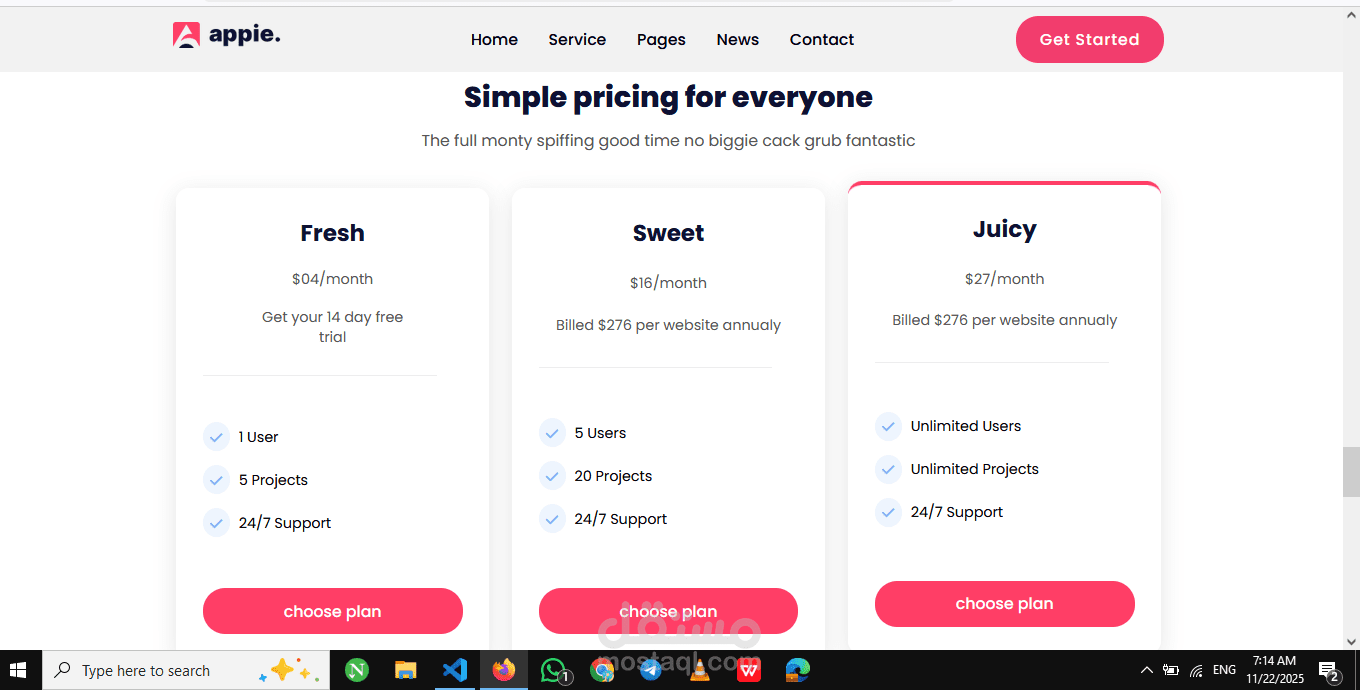Viewport: 1360px width, 690px height.
Task: Choose the Juicy plan
Action: (1004, 604)
